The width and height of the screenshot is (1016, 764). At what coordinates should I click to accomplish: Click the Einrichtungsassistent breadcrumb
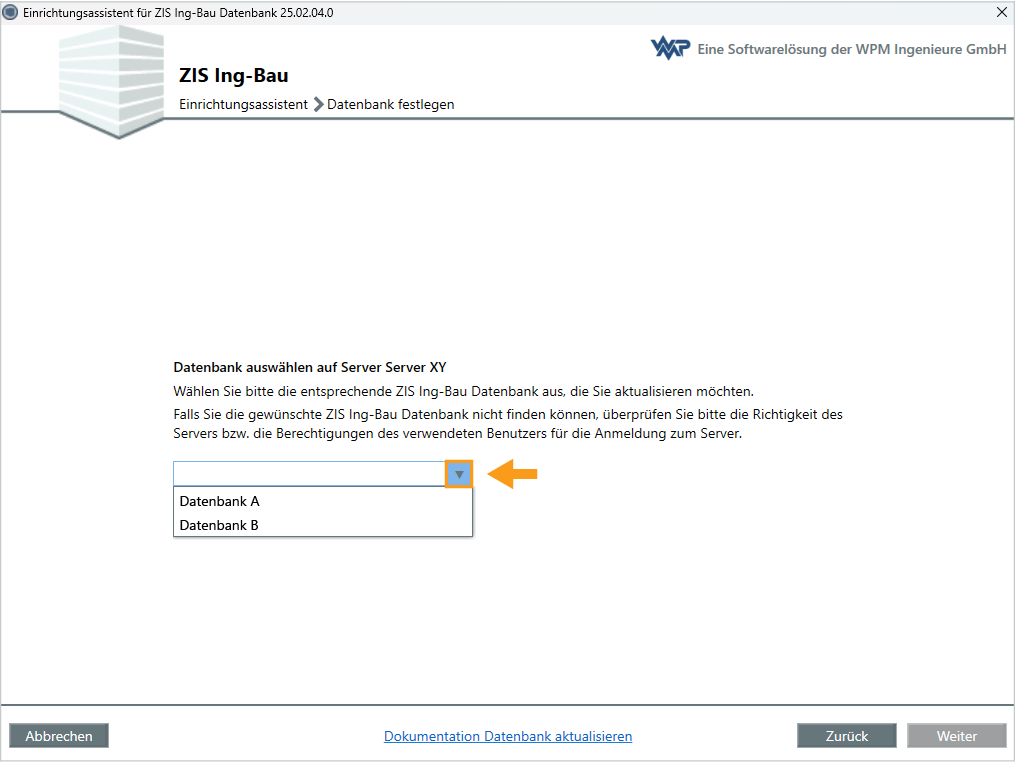click(x=244, y=104)
